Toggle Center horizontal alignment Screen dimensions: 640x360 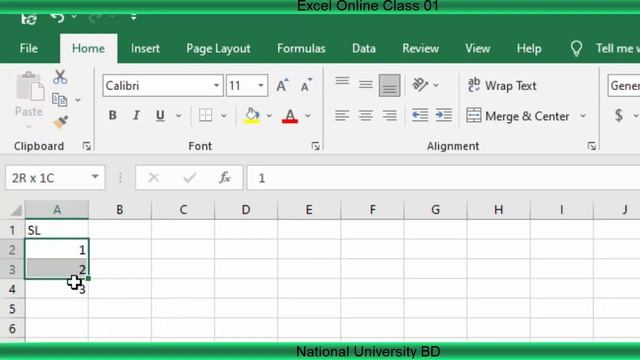366,116
